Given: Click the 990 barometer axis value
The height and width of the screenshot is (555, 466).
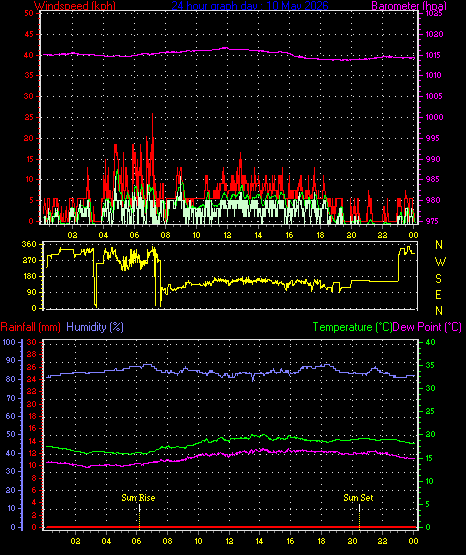Looking at the screenshot, I should 433,159.
